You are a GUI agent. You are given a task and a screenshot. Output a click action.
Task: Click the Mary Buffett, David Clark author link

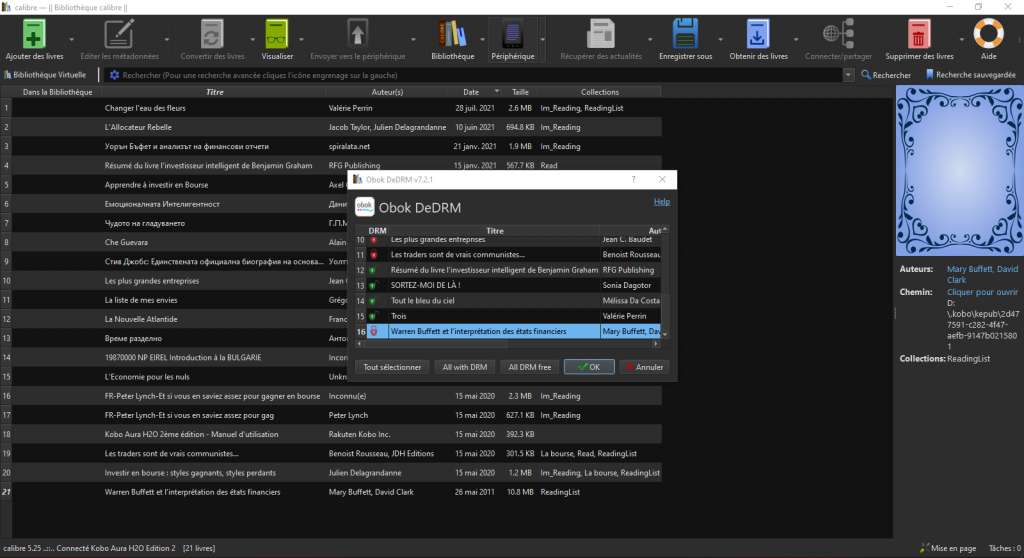(982, 274)
